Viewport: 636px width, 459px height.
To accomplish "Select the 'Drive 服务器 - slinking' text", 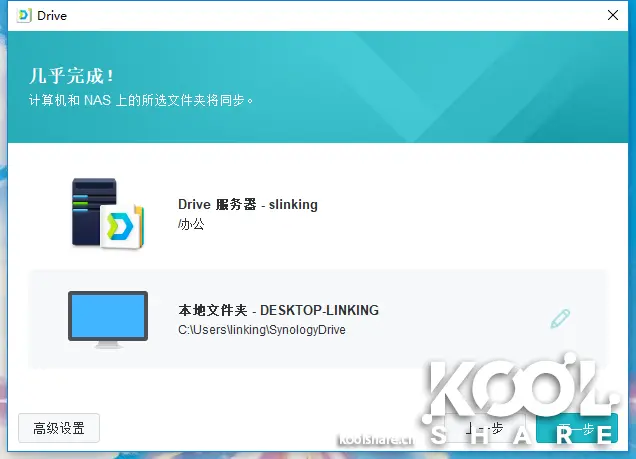I will click(248, 204).
